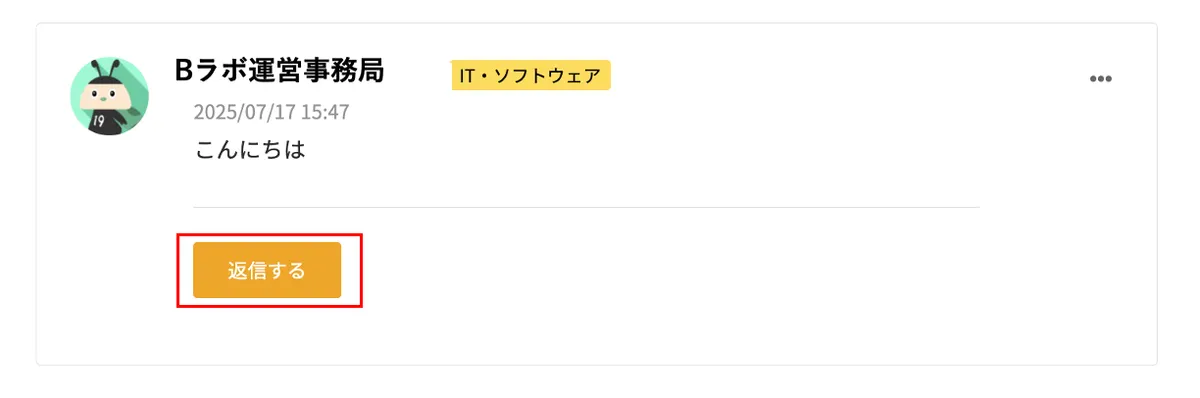The height and width of the screenshot is (398, 1200).
Task: Open the three-dot more options menu
Action: (x=1100, y=80)
